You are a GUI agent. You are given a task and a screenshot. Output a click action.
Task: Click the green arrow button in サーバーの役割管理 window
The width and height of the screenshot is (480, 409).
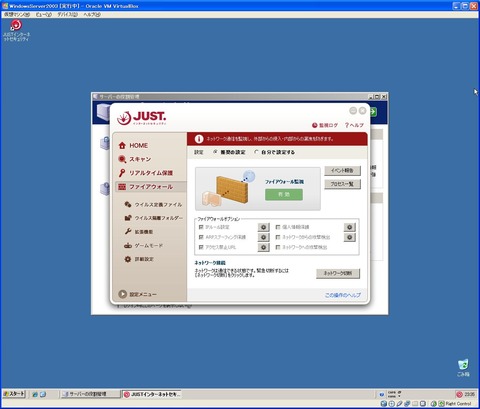point(373,112)
